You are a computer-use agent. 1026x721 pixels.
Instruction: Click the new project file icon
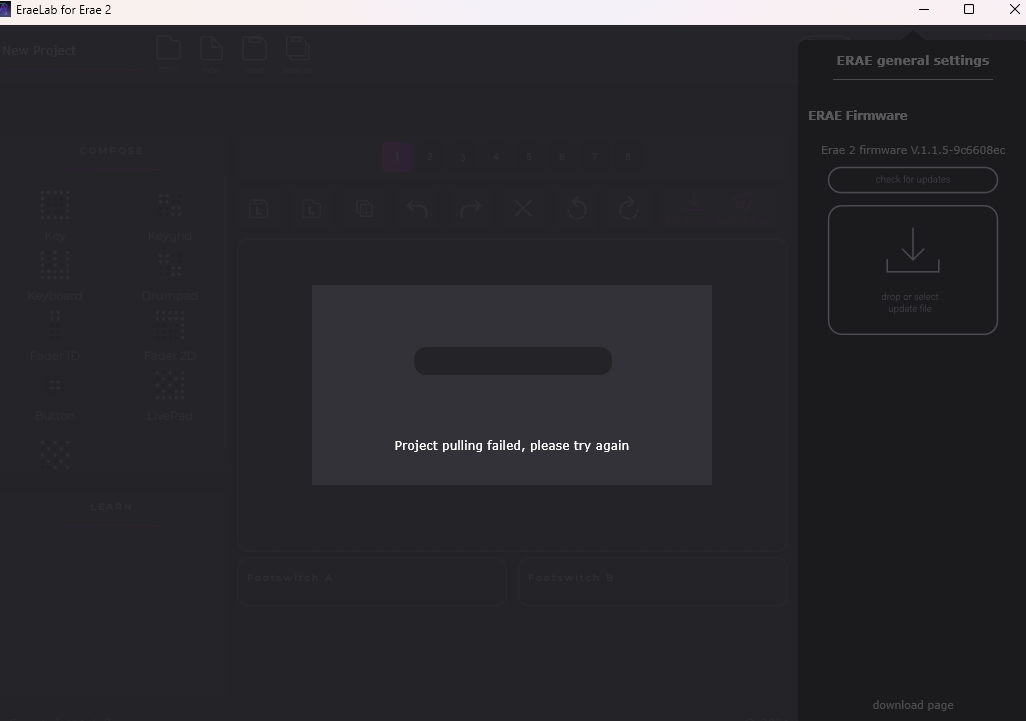pos(211,48)
